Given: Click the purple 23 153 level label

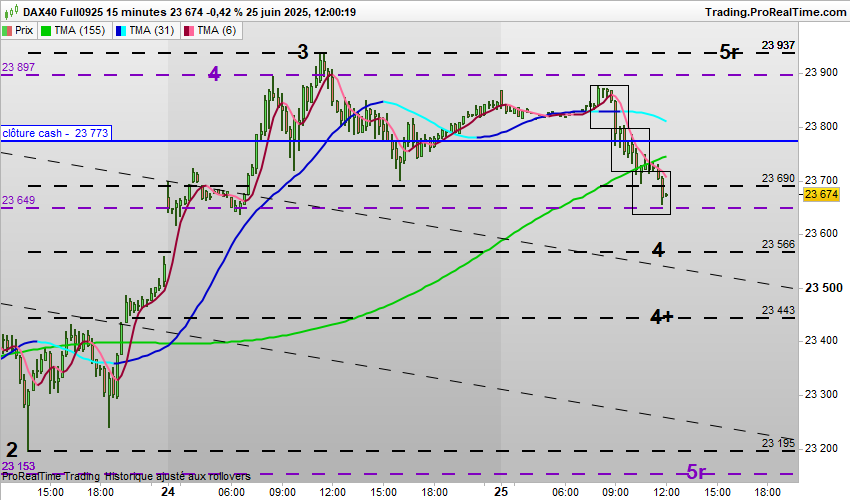Looking at the screenshot, I should click(18, 466).
